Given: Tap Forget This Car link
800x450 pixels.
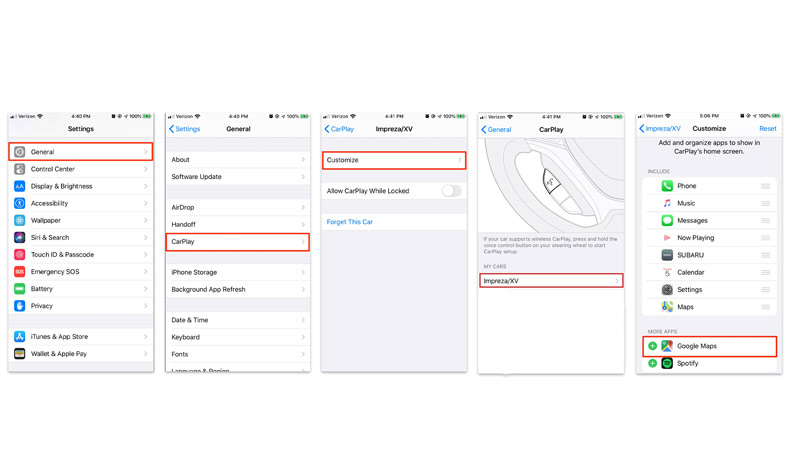Looking at the screenshot, I should tap(349, 222).
